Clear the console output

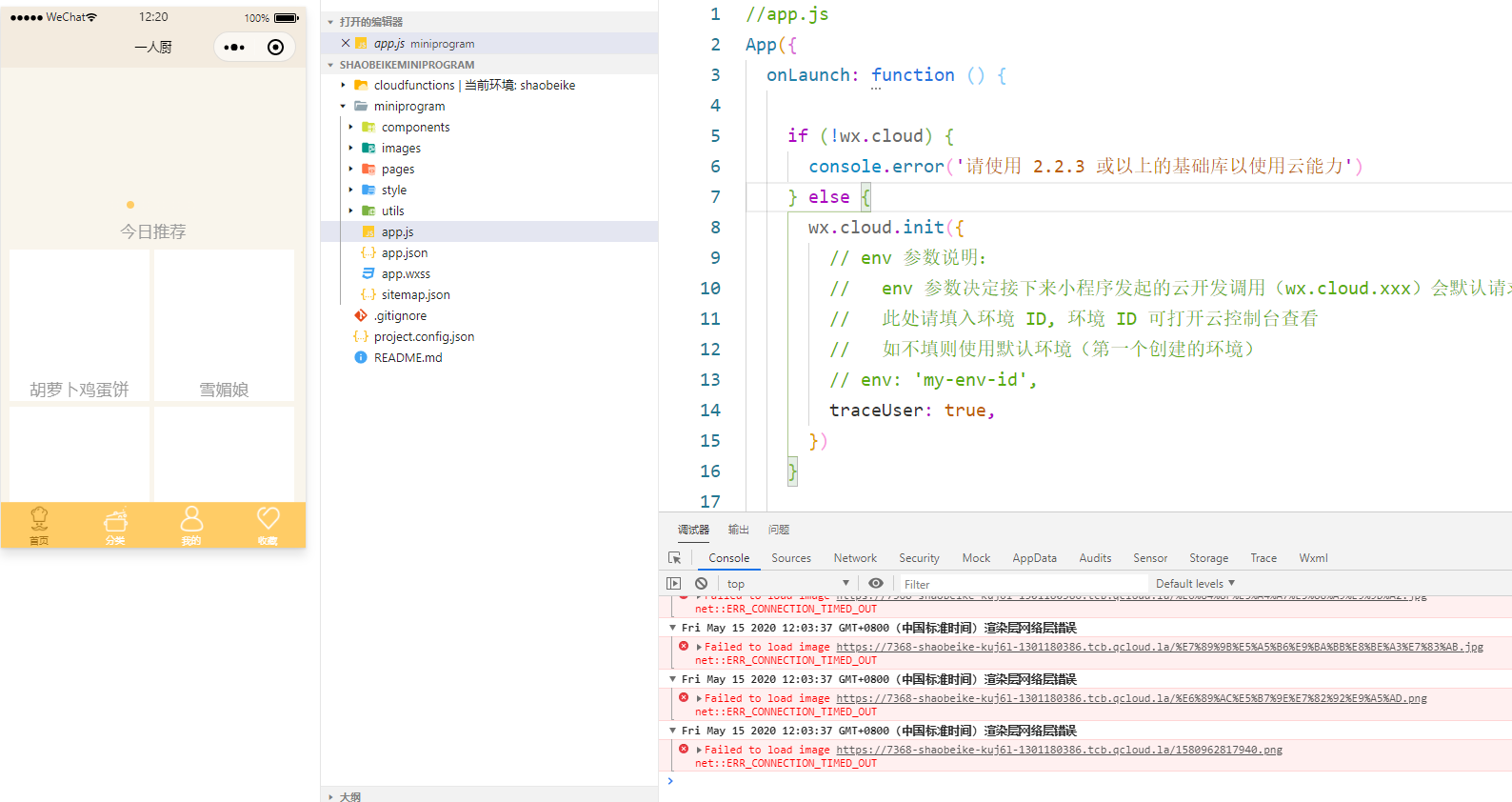click(x=702, y=583)
